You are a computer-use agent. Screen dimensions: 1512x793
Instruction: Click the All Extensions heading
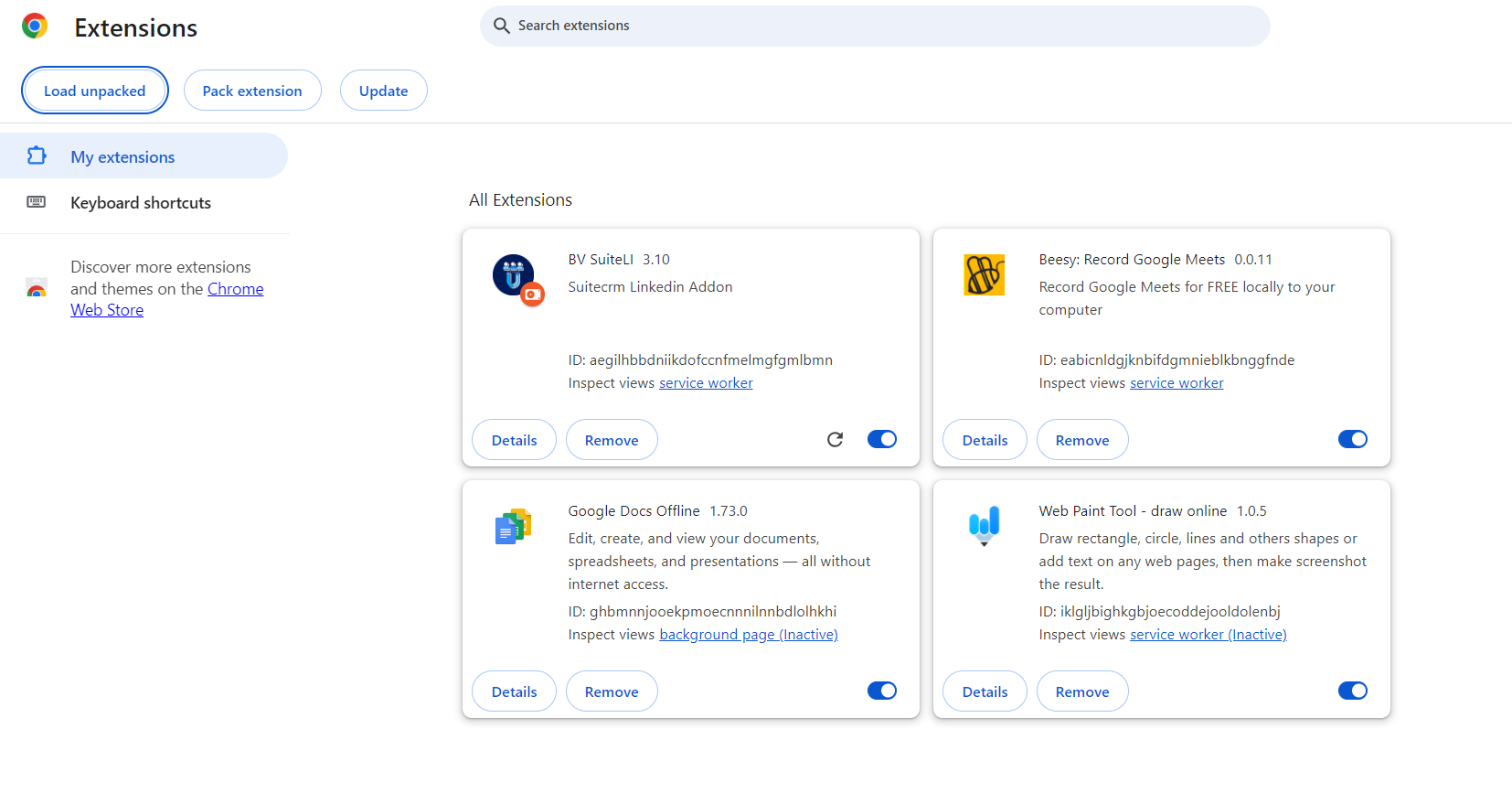tap(520, 199)
